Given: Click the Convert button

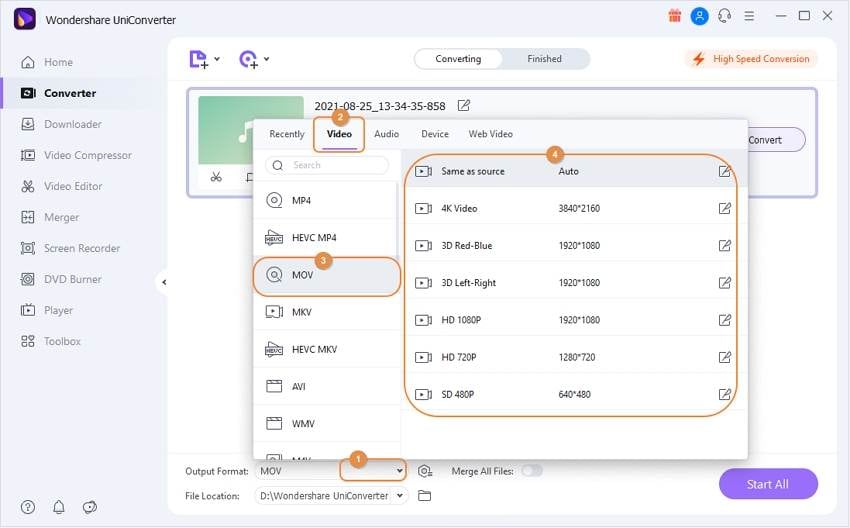Looking at the screenshot, I should tap(776, 140).
